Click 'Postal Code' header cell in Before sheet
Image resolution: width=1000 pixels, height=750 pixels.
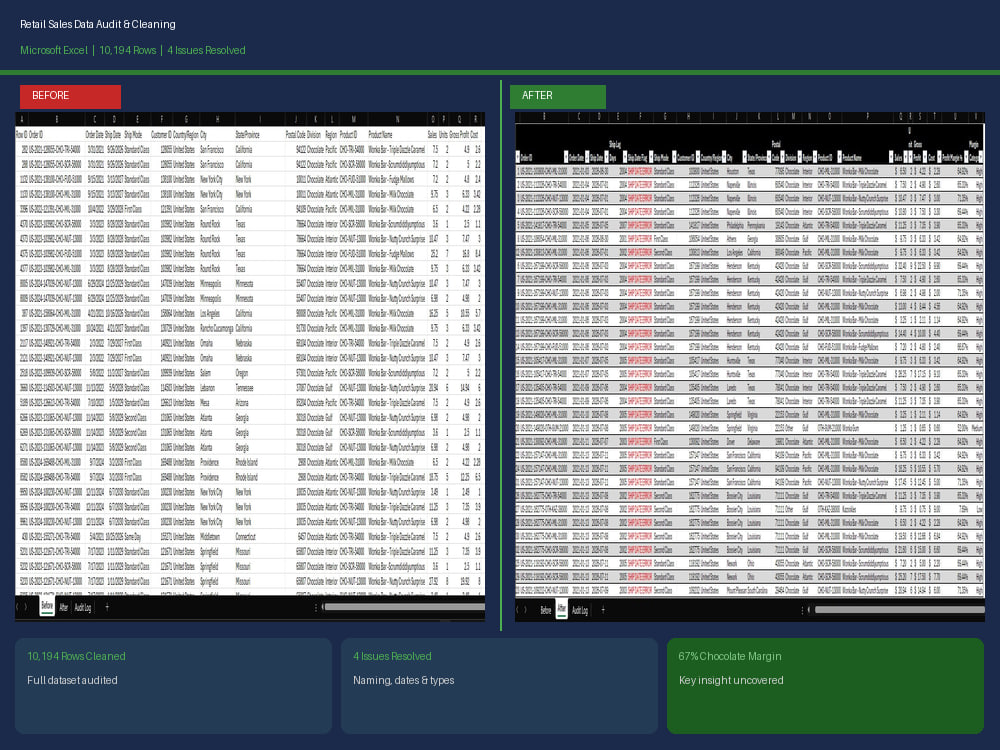pyautogui.click(x=295, y=135)
